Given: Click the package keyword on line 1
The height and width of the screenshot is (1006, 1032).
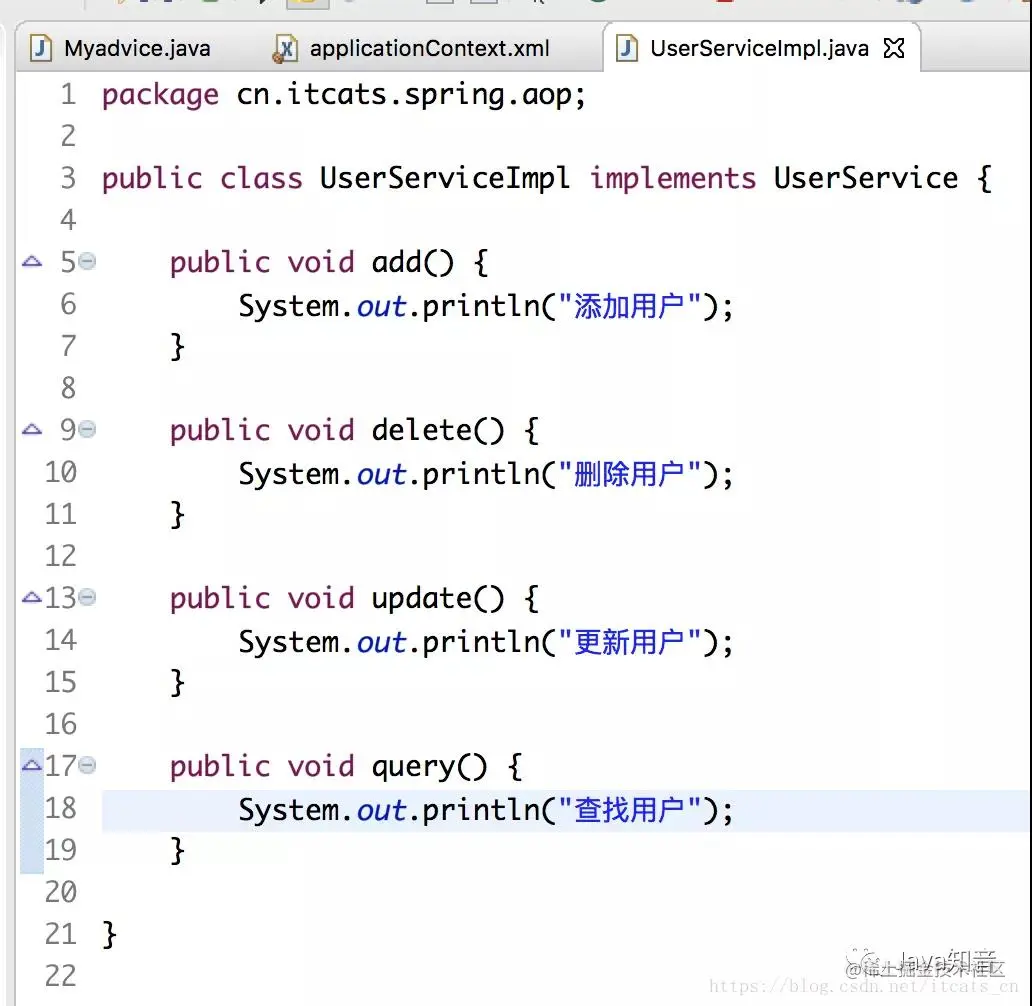Looking at the screenshot, I should [x=160, y=96].
